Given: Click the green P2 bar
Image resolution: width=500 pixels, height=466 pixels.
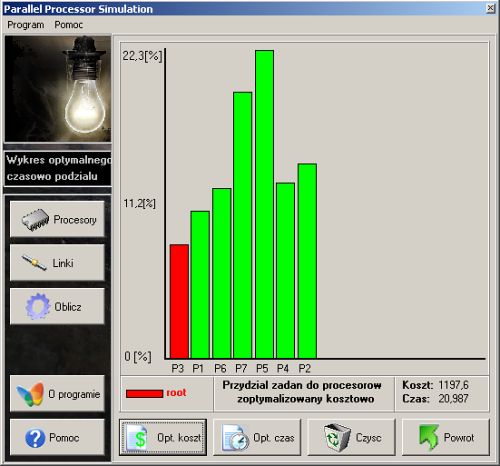Looking at the screenshot, I should (x=307, y=261).
